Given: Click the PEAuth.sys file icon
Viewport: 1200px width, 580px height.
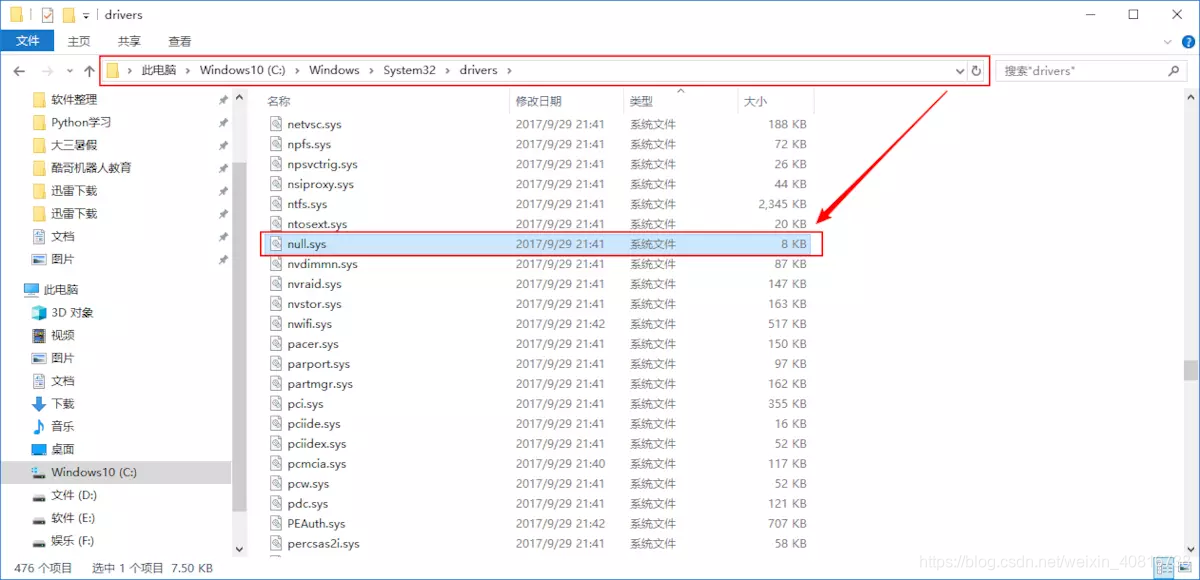Looking at the screenshot, I should (277, 524).
